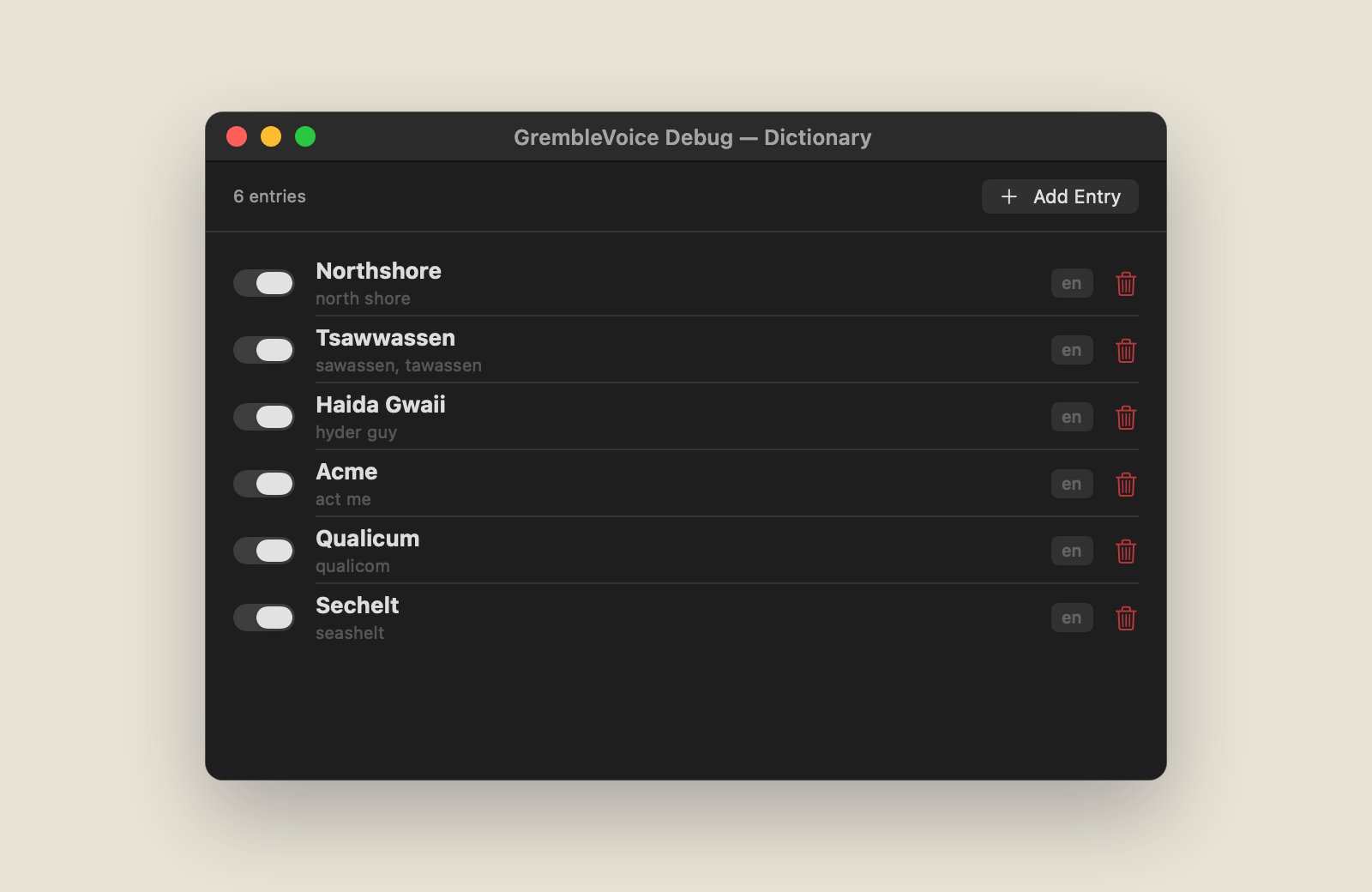Click the en badge beside Qualicum

[1072, 551]
